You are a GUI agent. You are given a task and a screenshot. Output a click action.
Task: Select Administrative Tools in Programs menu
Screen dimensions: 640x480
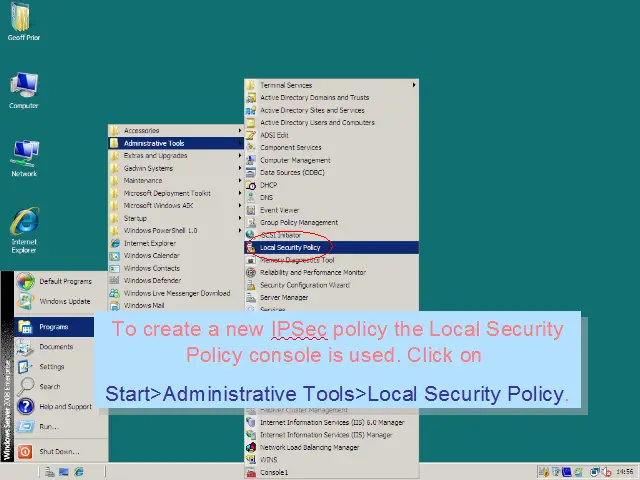(x=176, y=143)
